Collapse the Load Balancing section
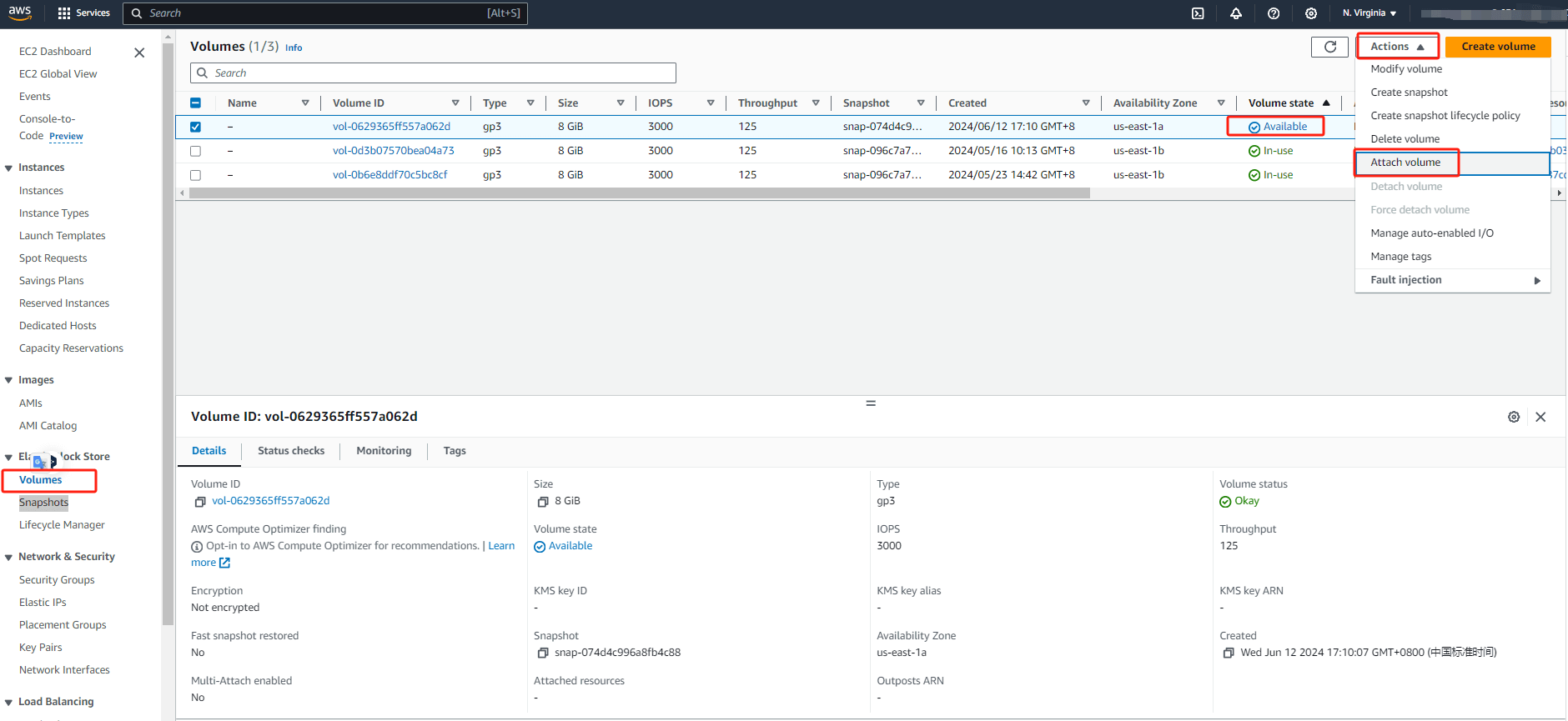The height and width of the screenshot is (721, 1568). point(8,702)
